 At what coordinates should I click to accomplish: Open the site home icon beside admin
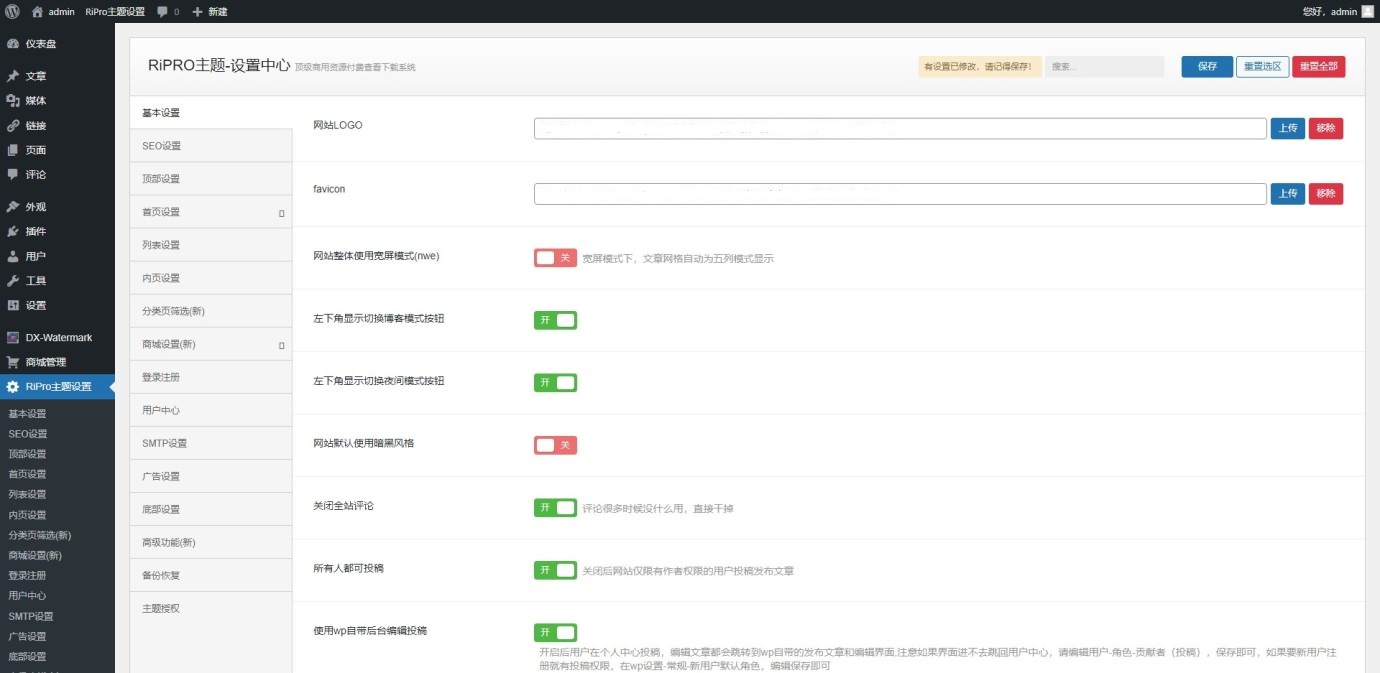(x=37, y=11)
